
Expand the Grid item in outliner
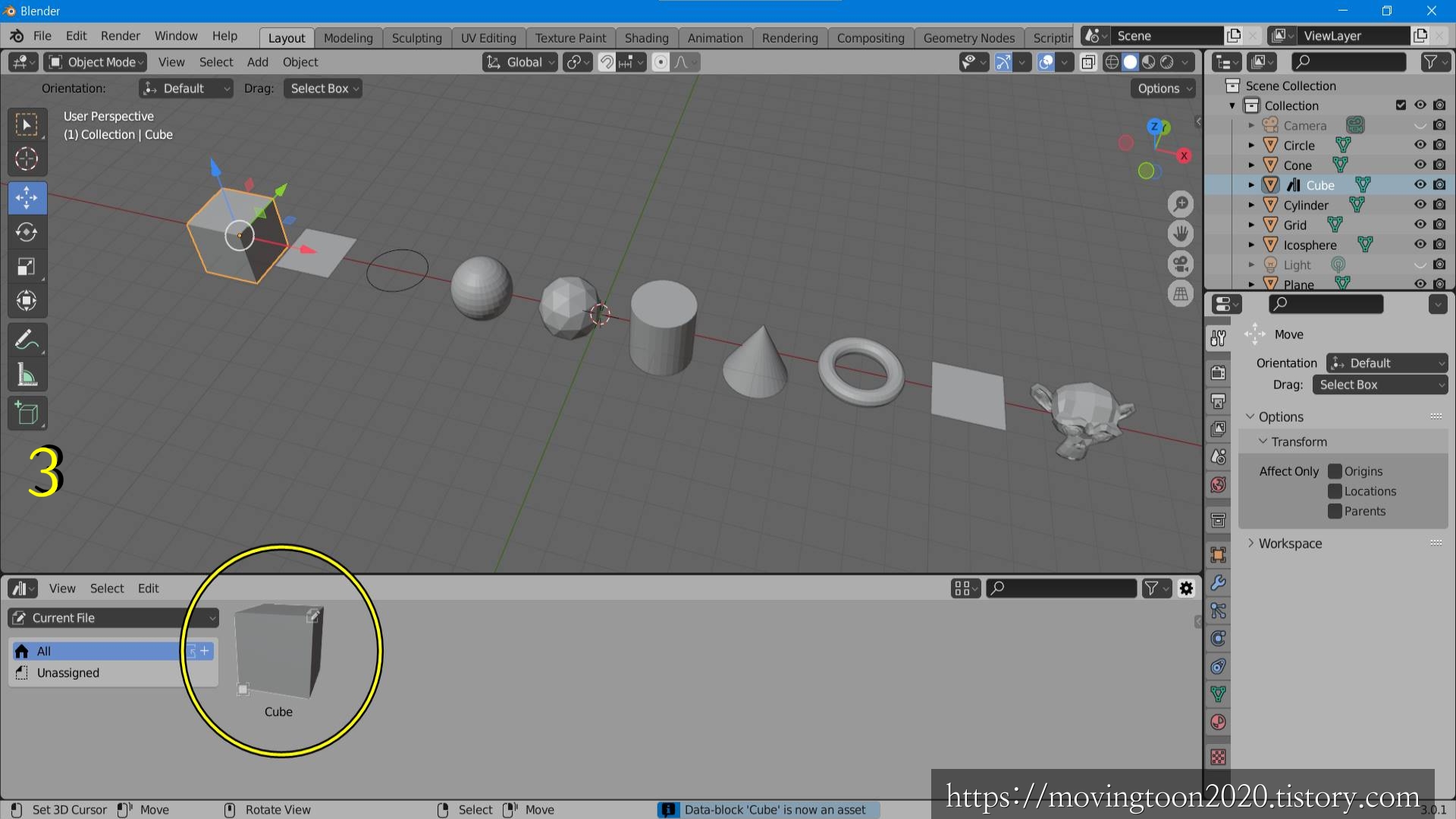pyautogui.click(x=1251, y=224)
